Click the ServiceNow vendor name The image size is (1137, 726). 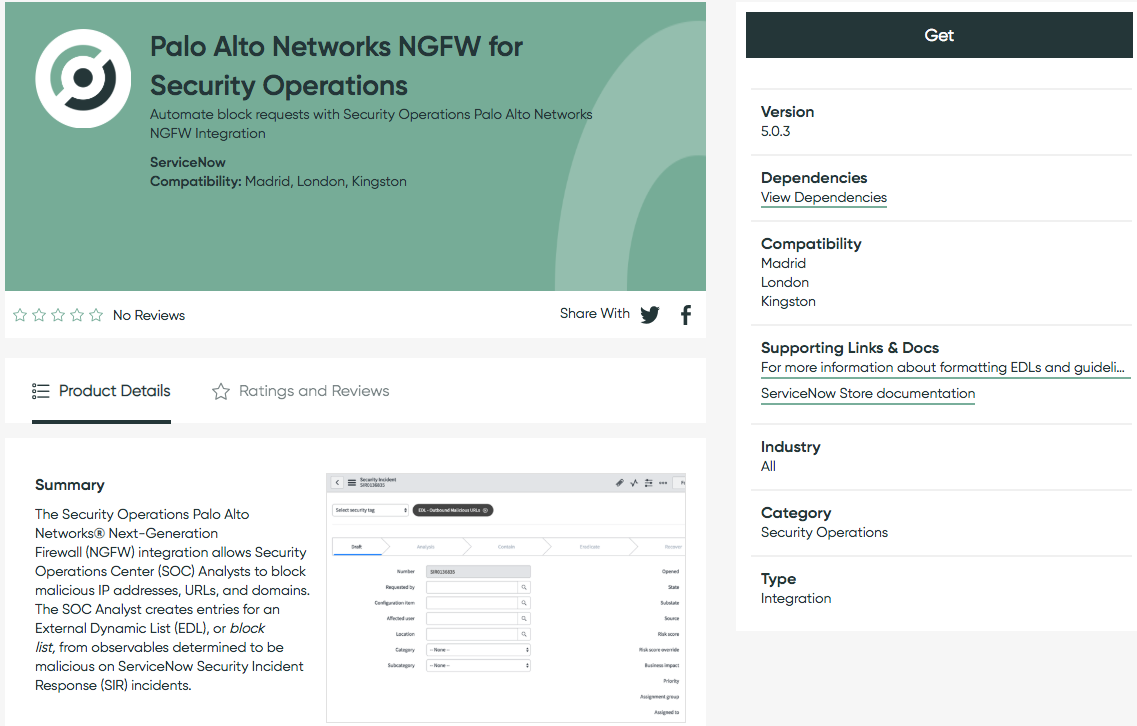[x=187, y=162]
